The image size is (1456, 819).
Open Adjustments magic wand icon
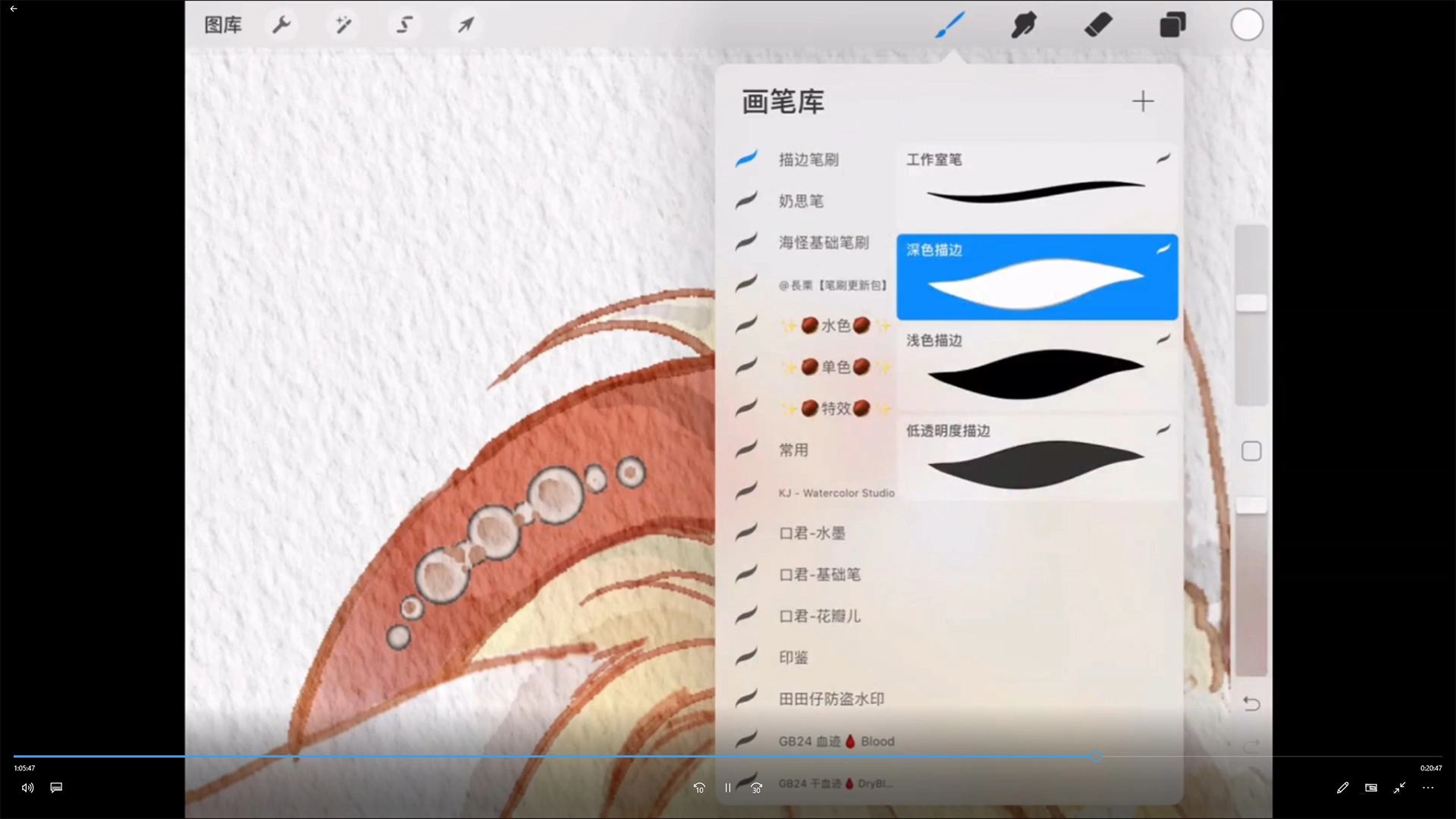click(x=344, y=25)
